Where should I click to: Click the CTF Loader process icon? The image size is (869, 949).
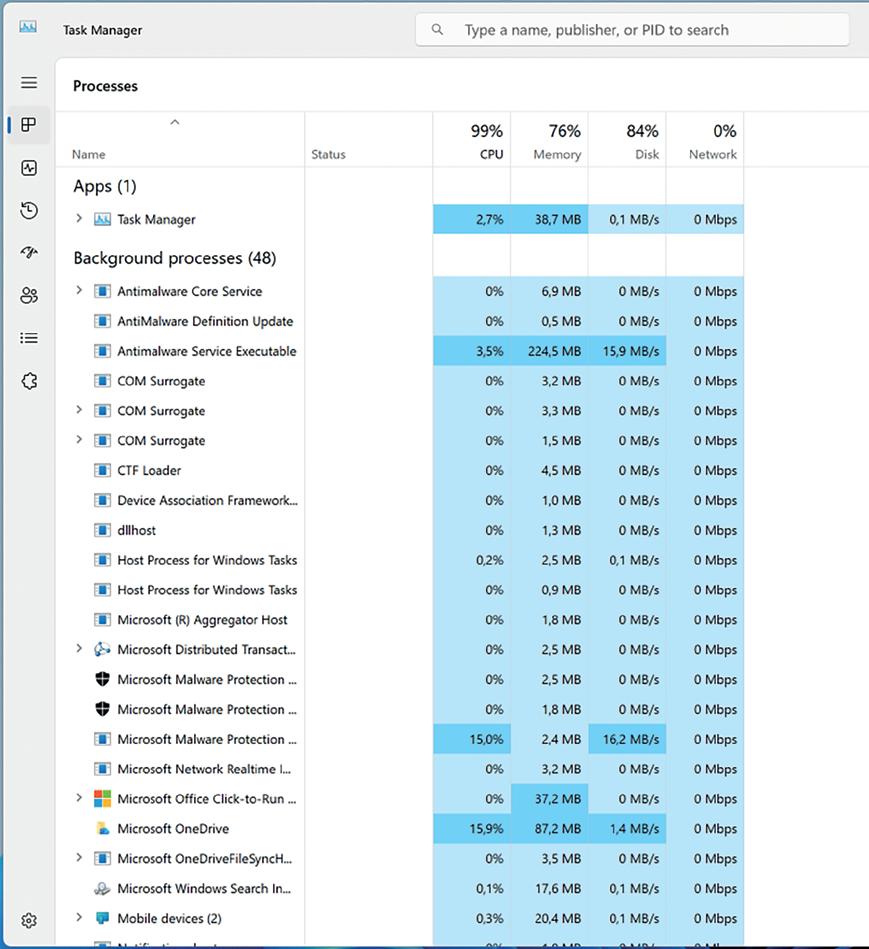pyautogui.click(x=102, y=470)
